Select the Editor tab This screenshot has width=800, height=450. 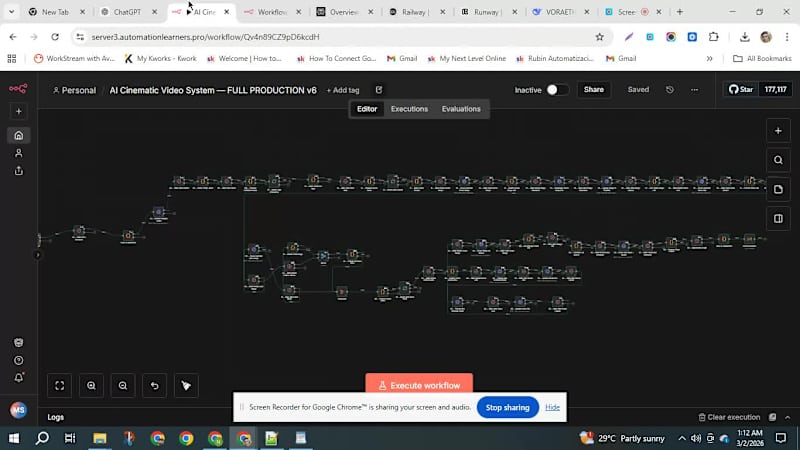(367, 109)
